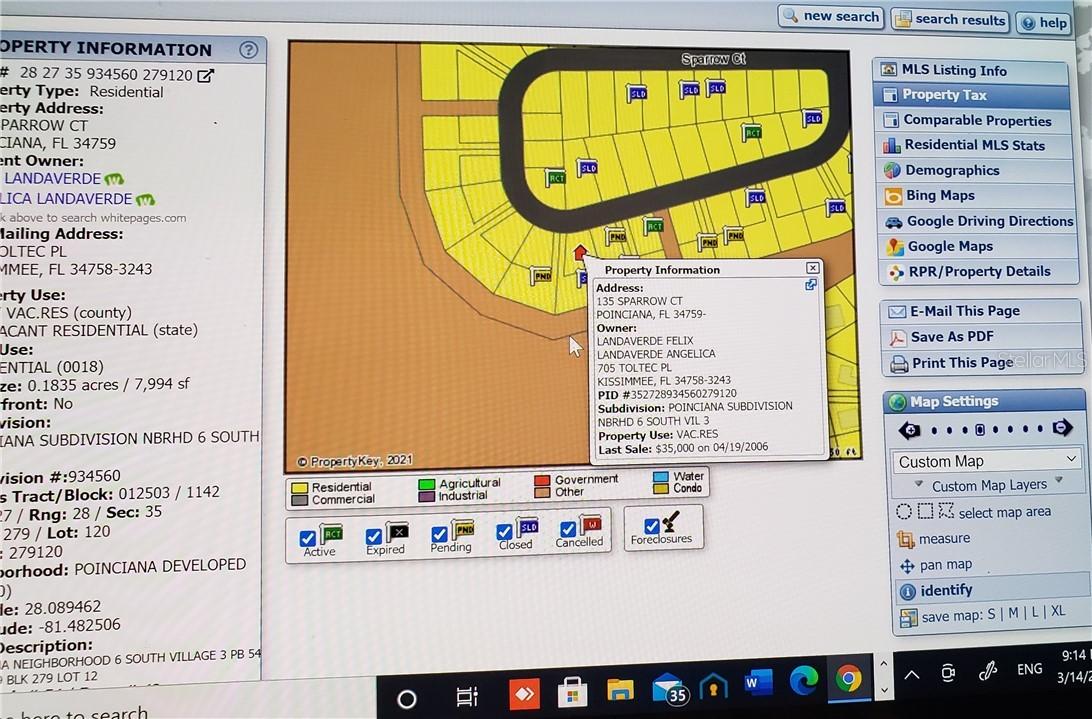Choose the circle select map area tool
This screenshot has height=719, width=1092.
click(x=904, y=512)
